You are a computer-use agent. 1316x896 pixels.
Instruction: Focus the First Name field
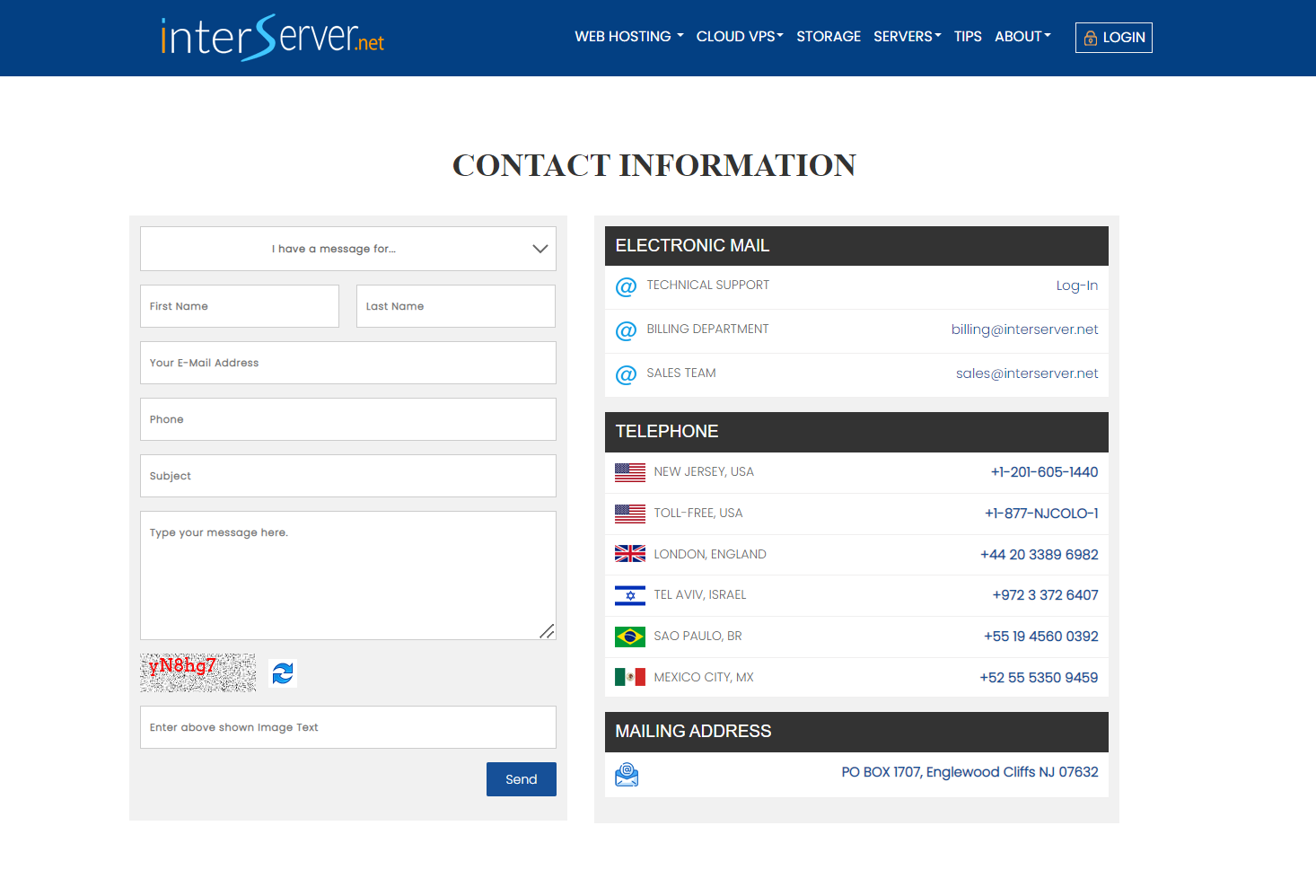pyautogui.click(x=240, y=306)
